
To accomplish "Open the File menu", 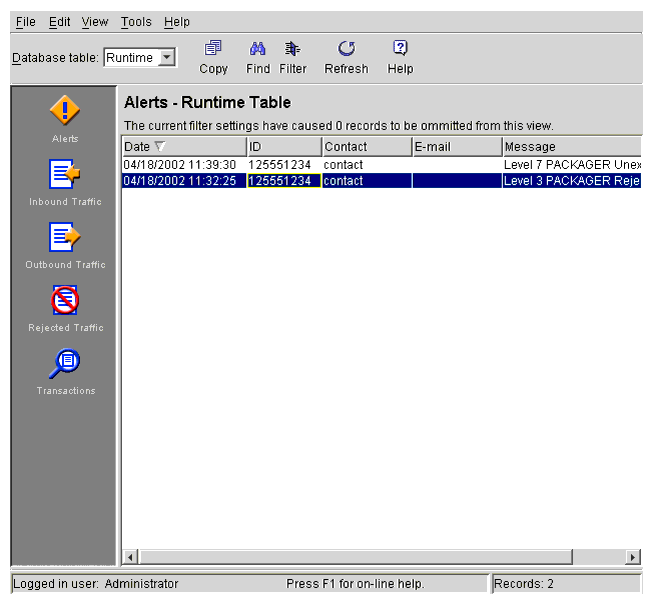I will pos(25,22).
